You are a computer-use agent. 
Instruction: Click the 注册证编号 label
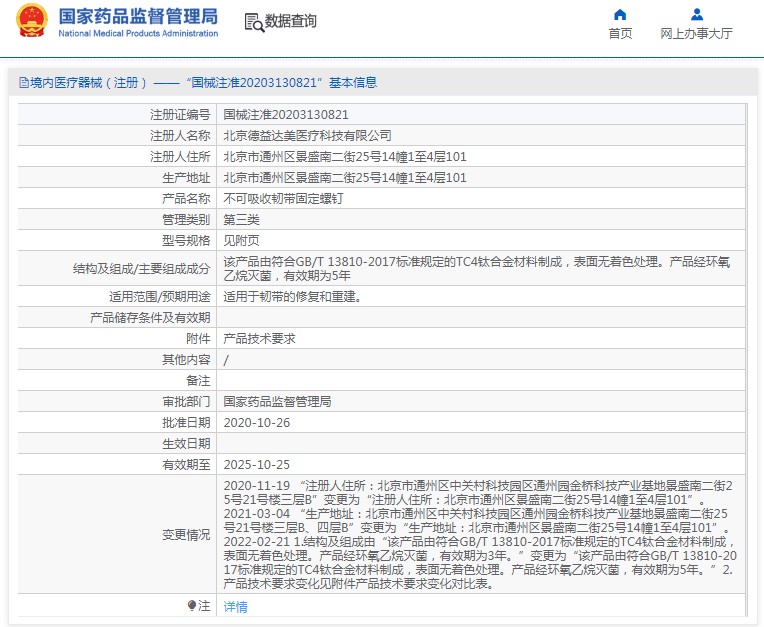(180, 114)
